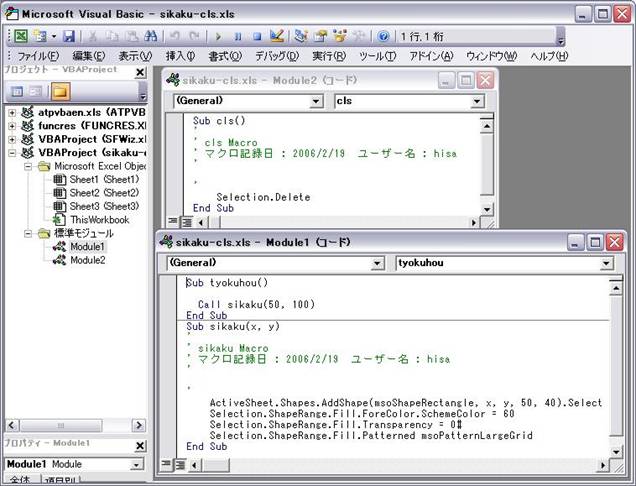This screenshot has height=486, width=636.
Task: Open dropdown next to Insert UserForm icon
Action: 54,37
